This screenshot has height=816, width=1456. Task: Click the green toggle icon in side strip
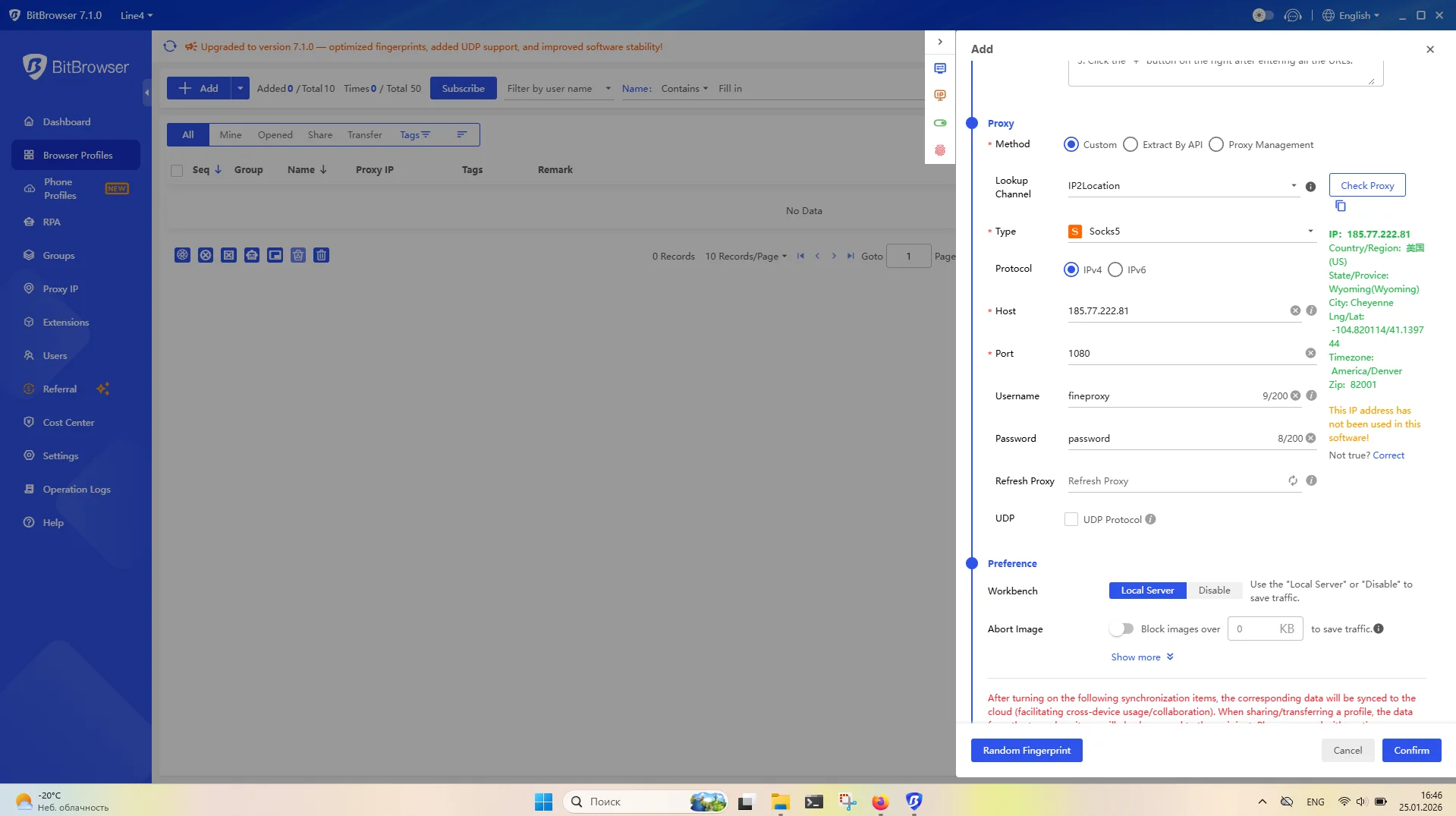click(940, 123)
